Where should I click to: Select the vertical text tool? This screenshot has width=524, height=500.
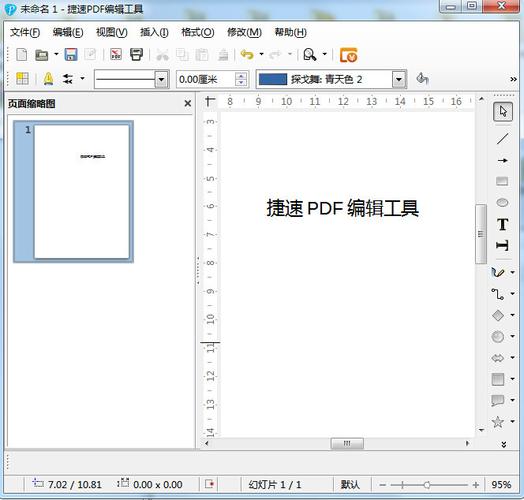[502, 246]
